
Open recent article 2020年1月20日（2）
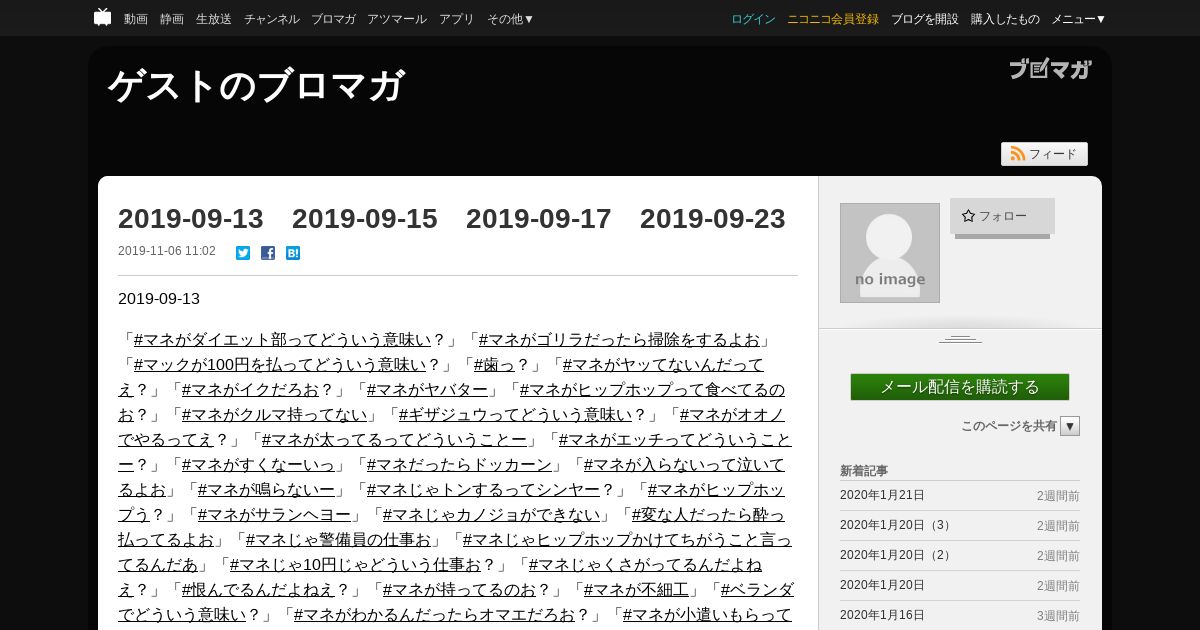pyautogui.click(x=897, y=555)
